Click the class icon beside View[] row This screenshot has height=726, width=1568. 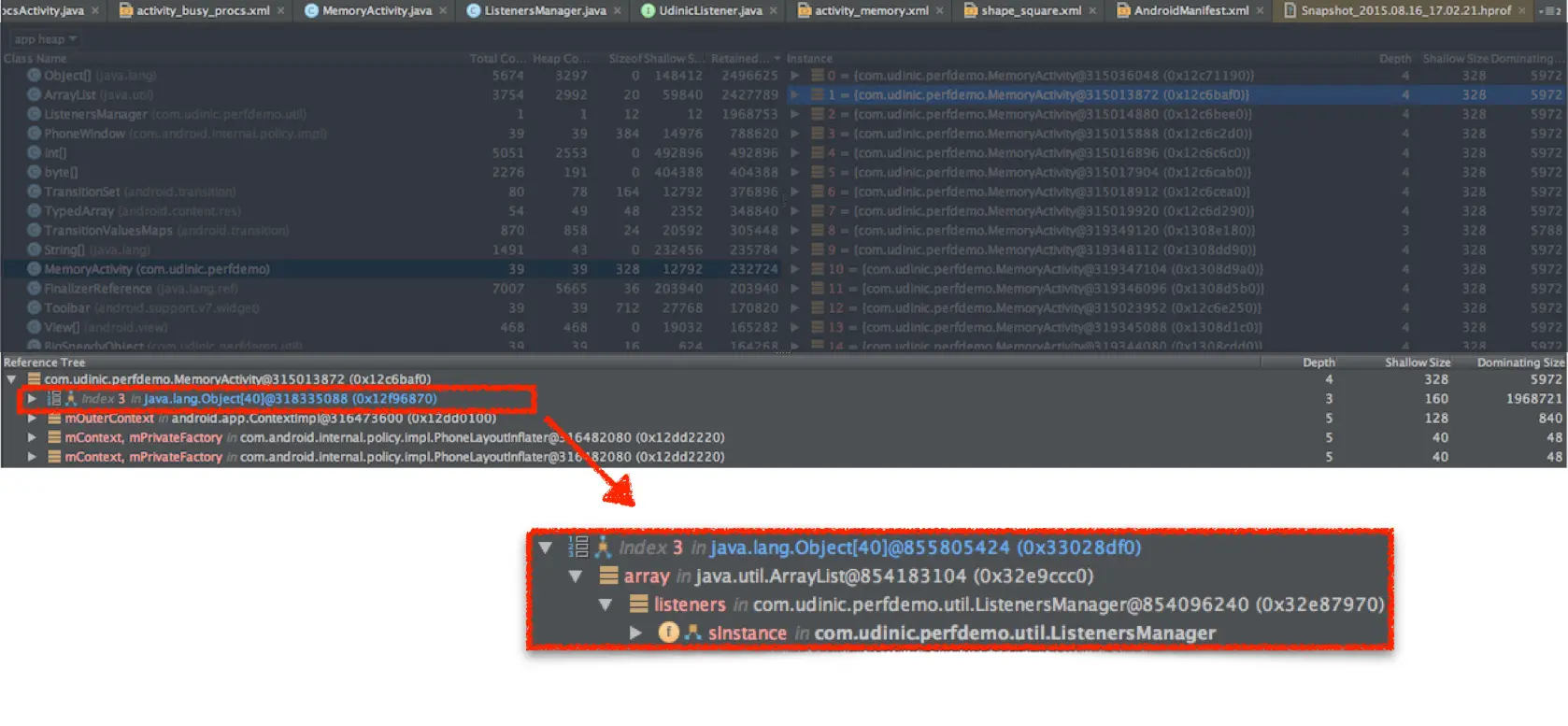click(34, 327)
